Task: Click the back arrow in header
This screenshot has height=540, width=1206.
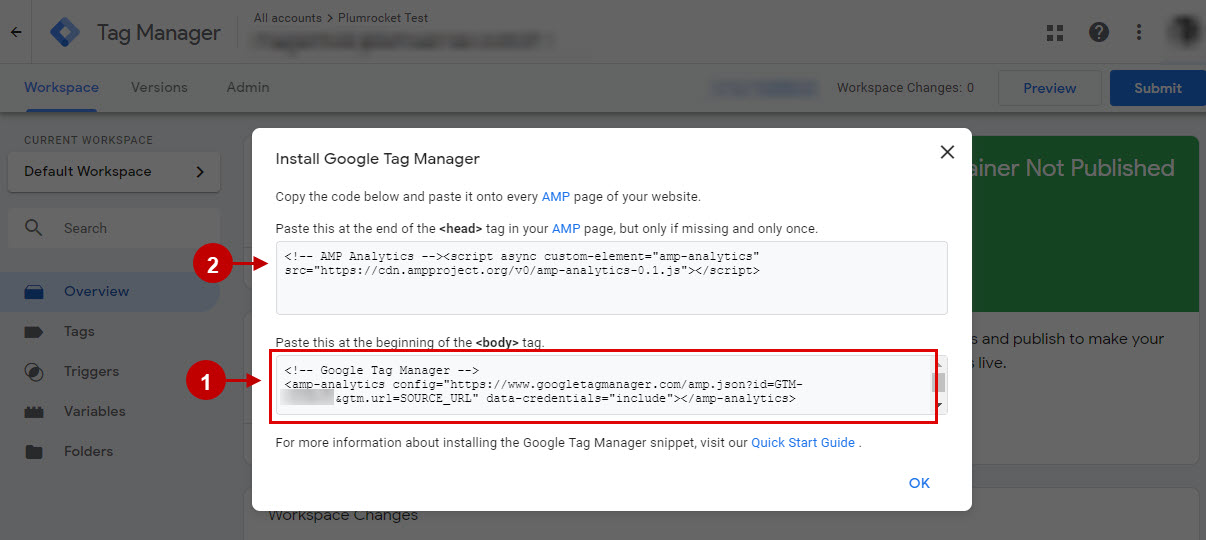Action: [x=16, y=32]
